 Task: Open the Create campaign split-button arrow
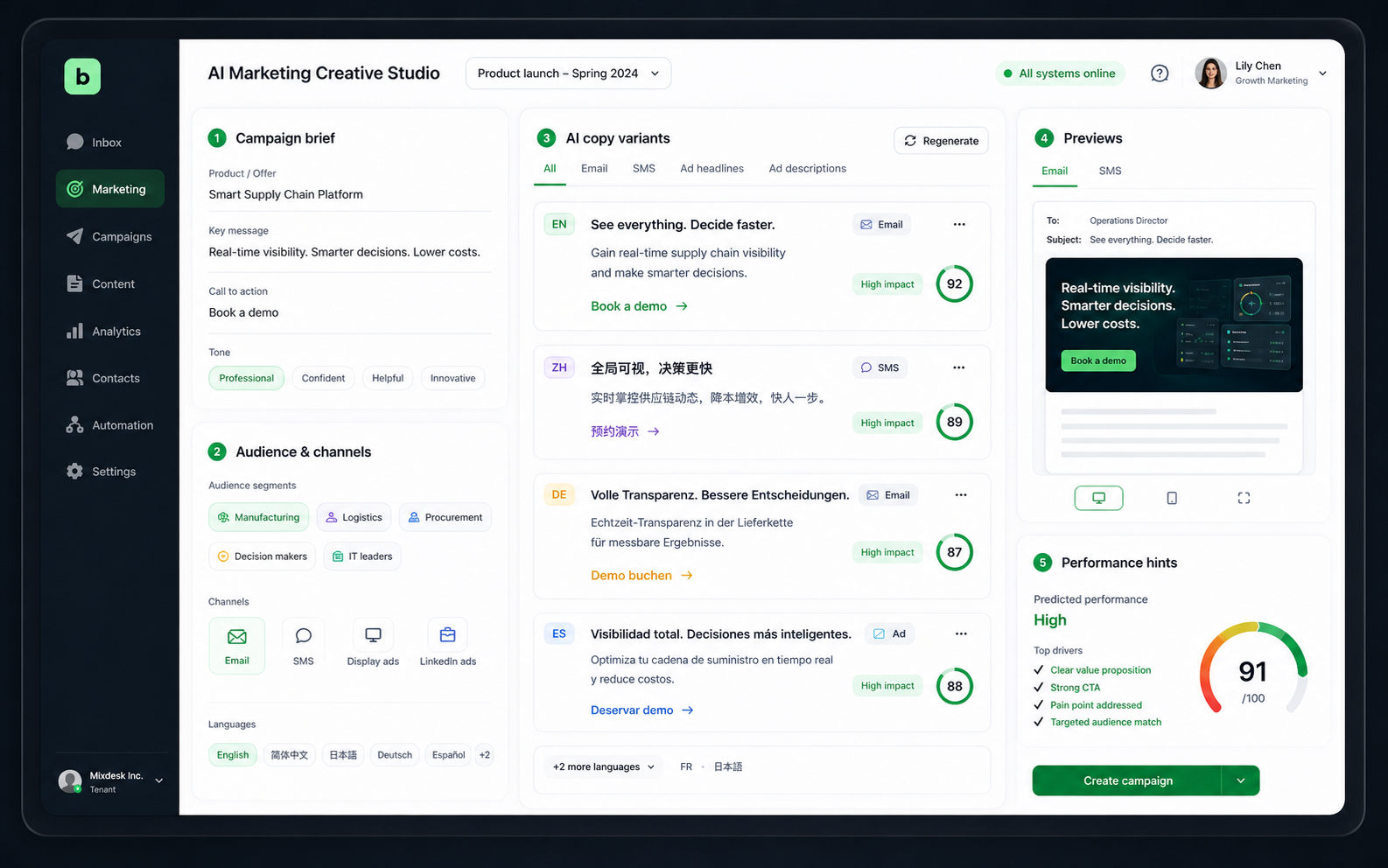pos(1240,780)
